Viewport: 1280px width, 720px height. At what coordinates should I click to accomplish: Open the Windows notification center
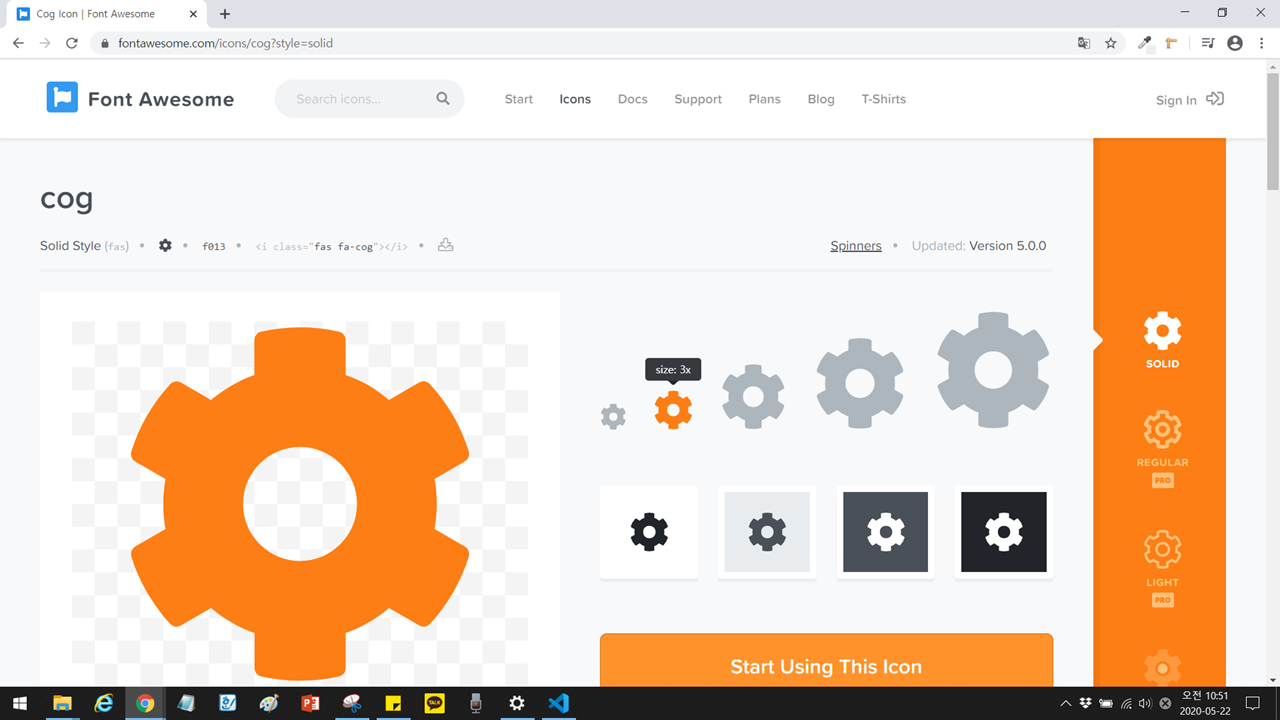[1252, 704]
